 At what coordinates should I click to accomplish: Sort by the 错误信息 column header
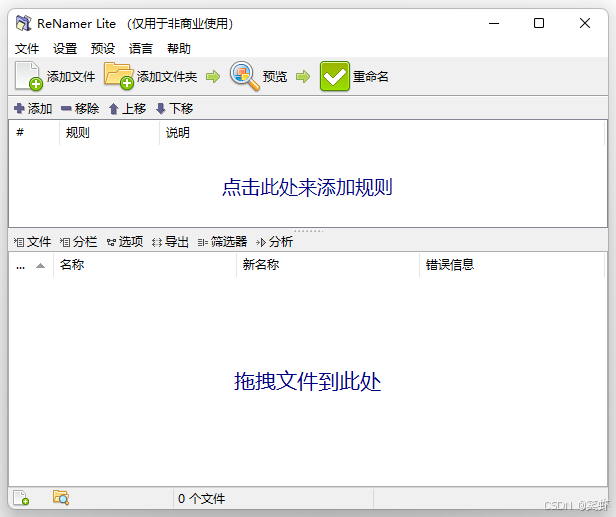[512, 265]
